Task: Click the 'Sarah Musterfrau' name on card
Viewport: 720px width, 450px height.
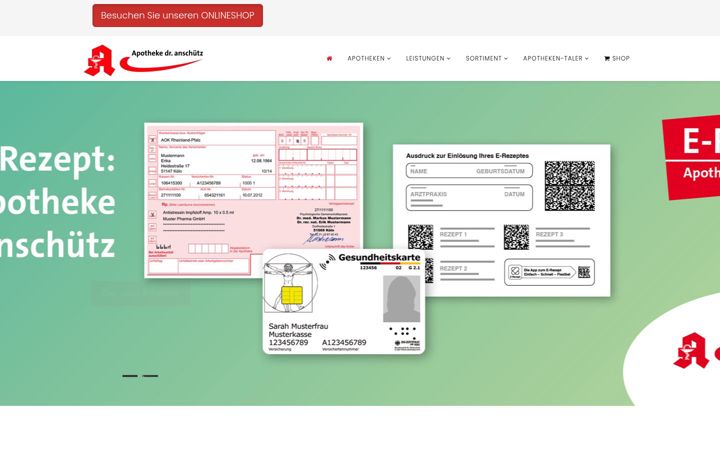Action: click(298, 326)
